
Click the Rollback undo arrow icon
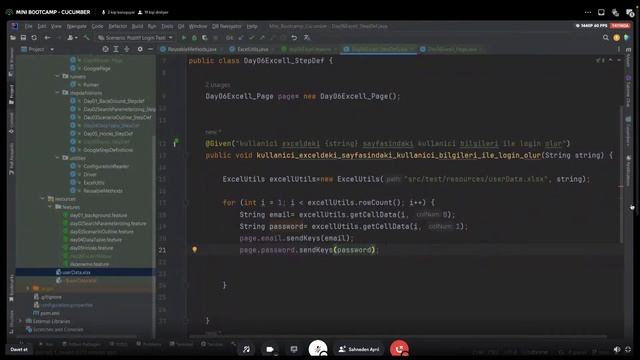(294, 38)
